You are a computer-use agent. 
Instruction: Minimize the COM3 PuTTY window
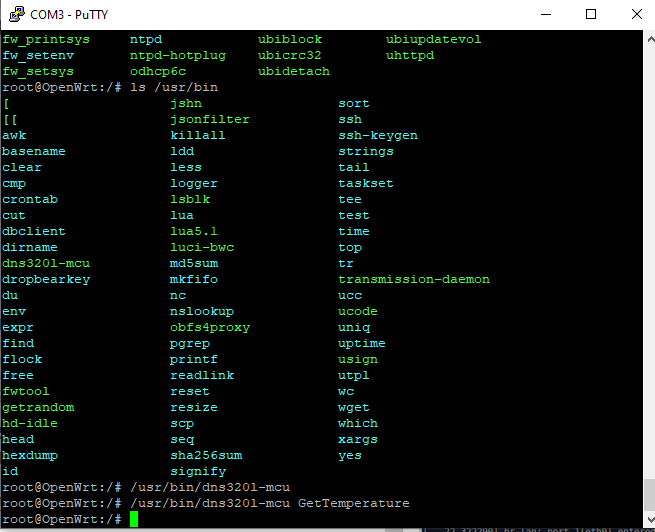(546, 14)
